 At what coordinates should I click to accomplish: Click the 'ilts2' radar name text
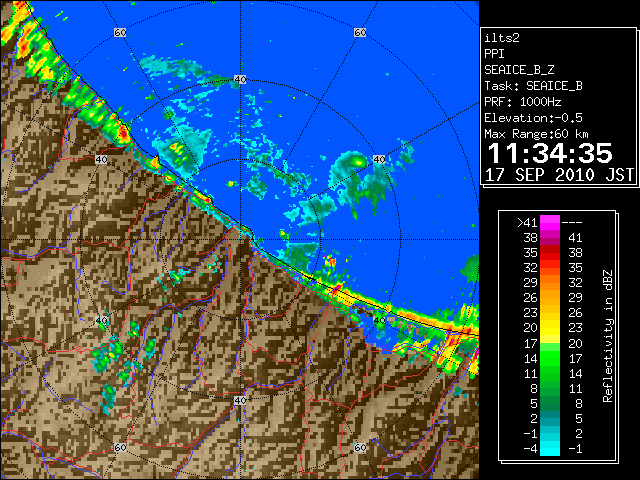tap(502, 38)
